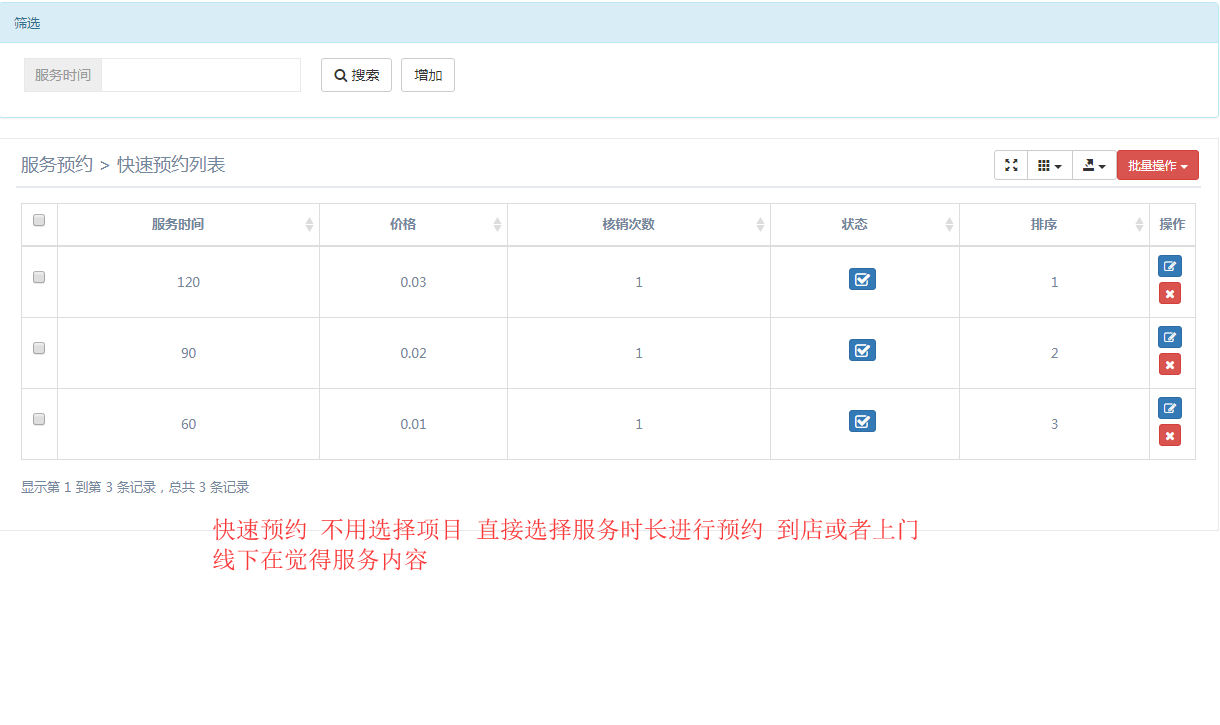Click the price cell 0.02
The width and height of the screenshot is (1220, 725).
[413, 353]
